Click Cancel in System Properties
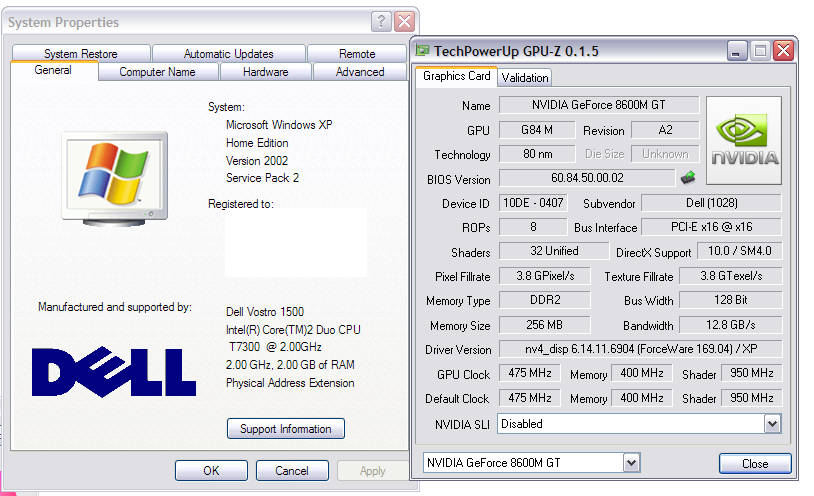The width and height of the screenshot is (814, 496). [x=292, y=471]
